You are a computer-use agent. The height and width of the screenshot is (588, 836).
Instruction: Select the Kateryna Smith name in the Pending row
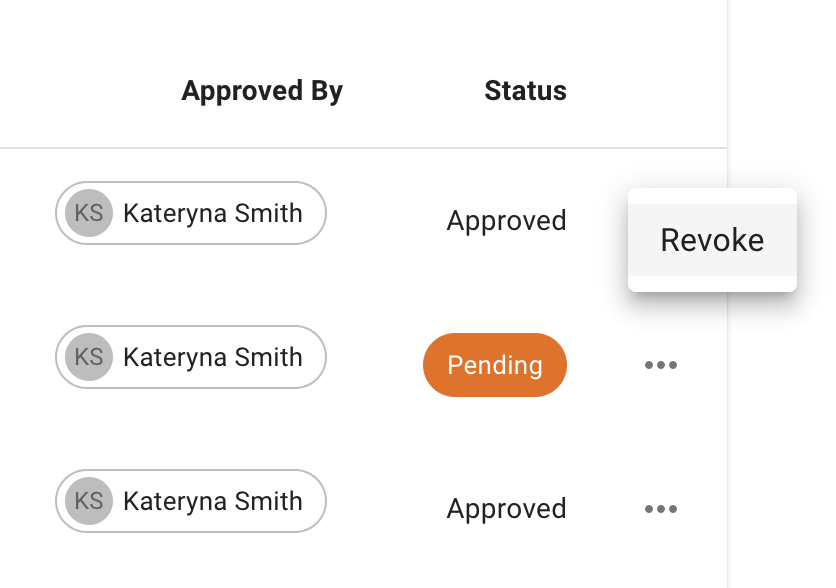point(212,357)
